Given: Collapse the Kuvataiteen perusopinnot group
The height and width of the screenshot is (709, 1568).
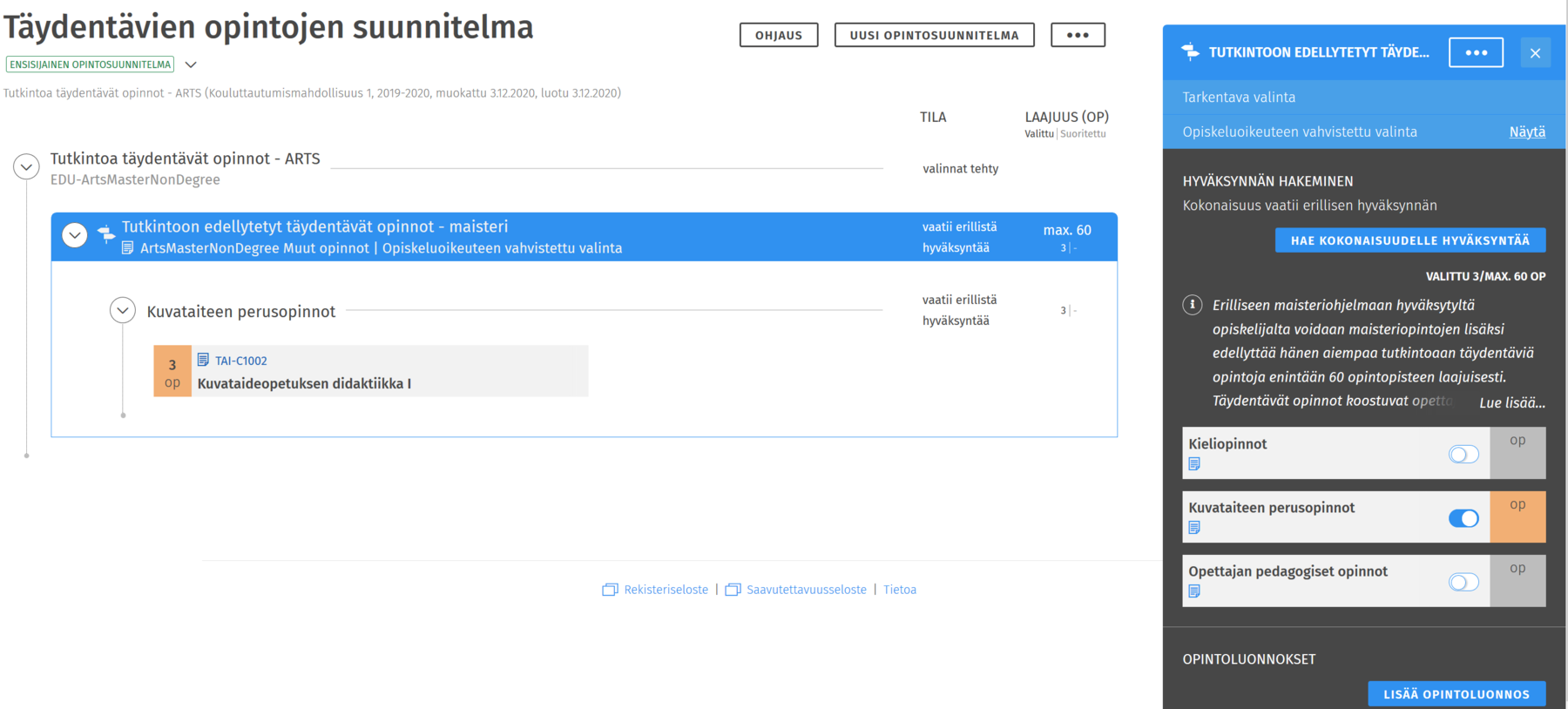Looking at the screenshot, I should click(123, 310).
